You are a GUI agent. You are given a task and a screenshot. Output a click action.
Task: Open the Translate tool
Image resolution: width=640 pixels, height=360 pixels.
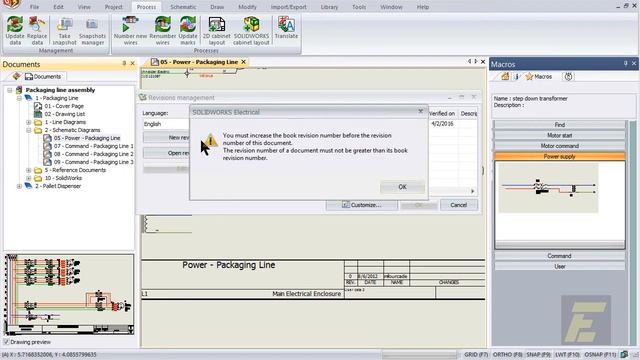click(286, 28)
